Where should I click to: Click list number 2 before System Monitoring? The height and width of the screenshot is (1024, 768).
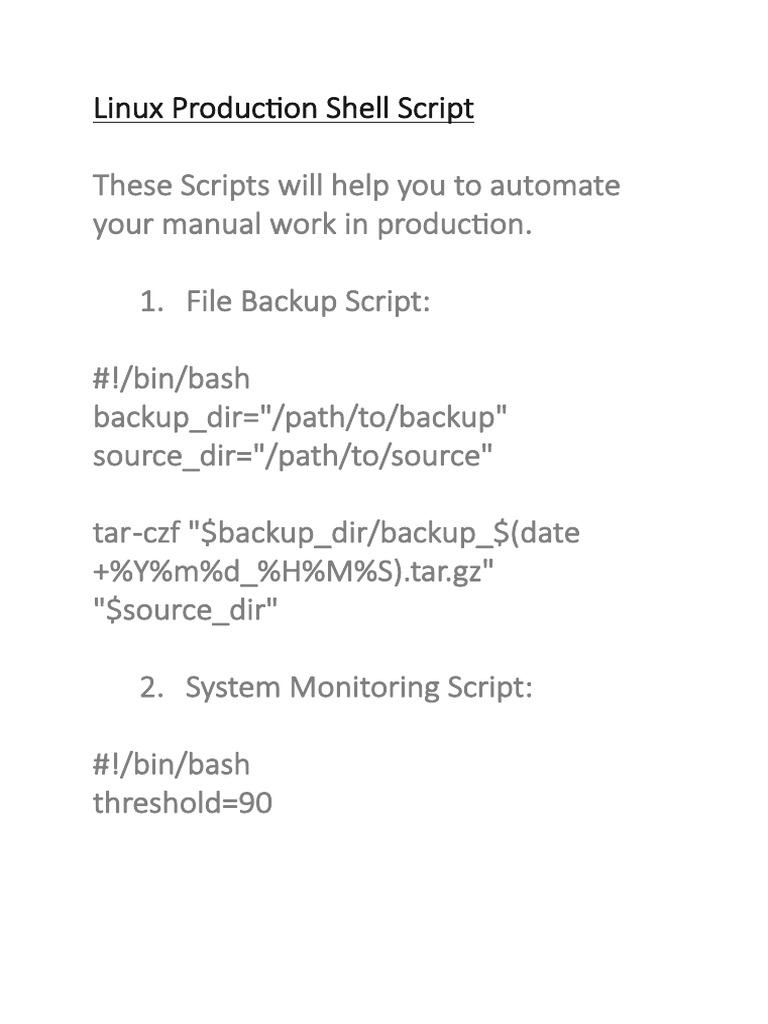[x=150, y=688]
